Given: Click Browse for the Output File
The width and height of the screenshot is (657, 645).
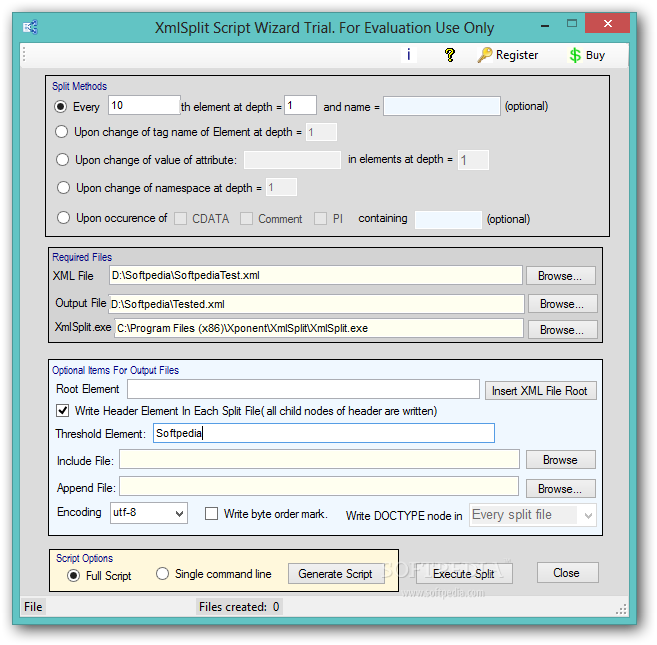Looking at the screenshot, I should tap(562, 303).
